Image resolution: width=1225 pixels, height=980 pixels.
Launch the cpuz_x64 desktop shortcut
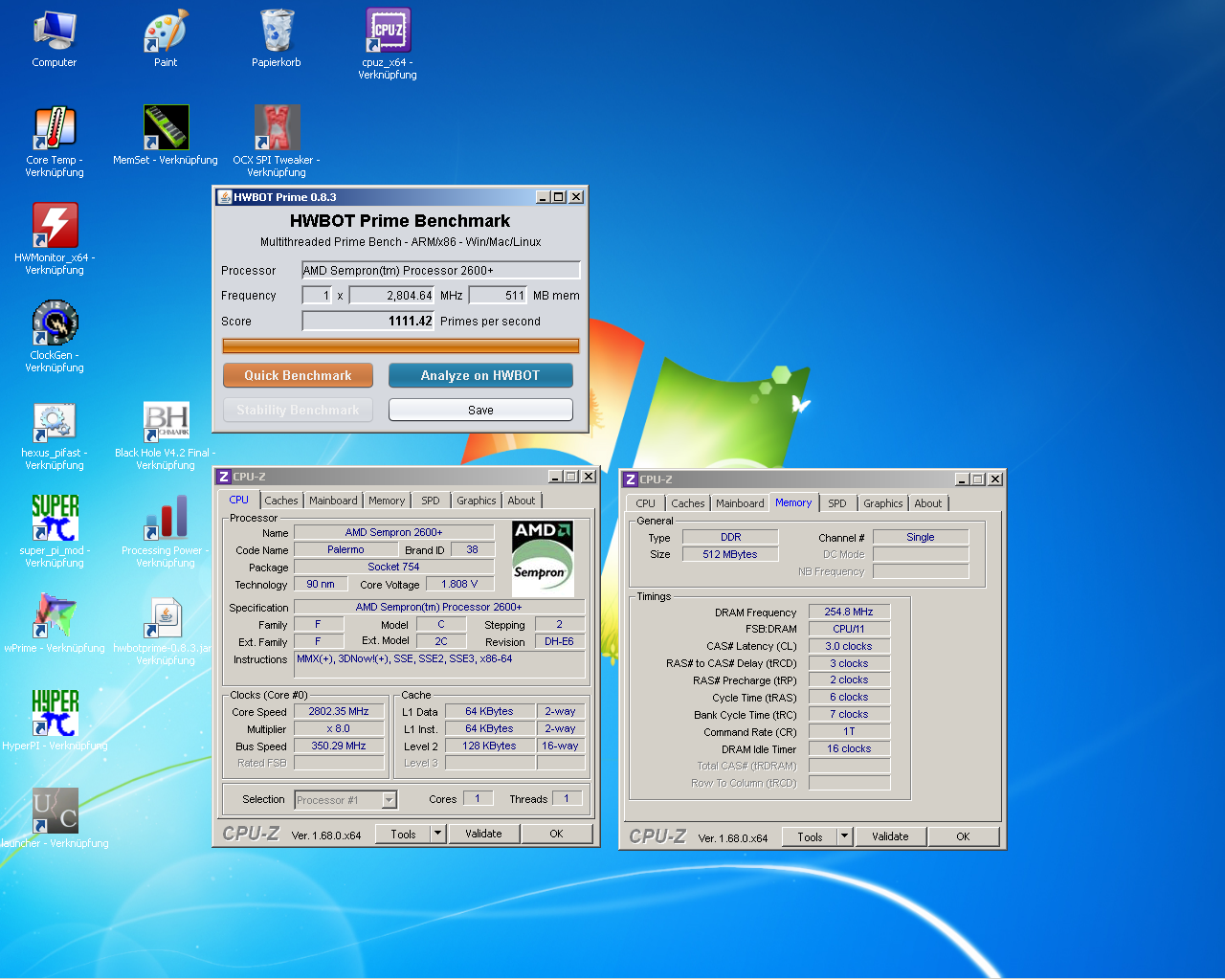coord(388,44)
